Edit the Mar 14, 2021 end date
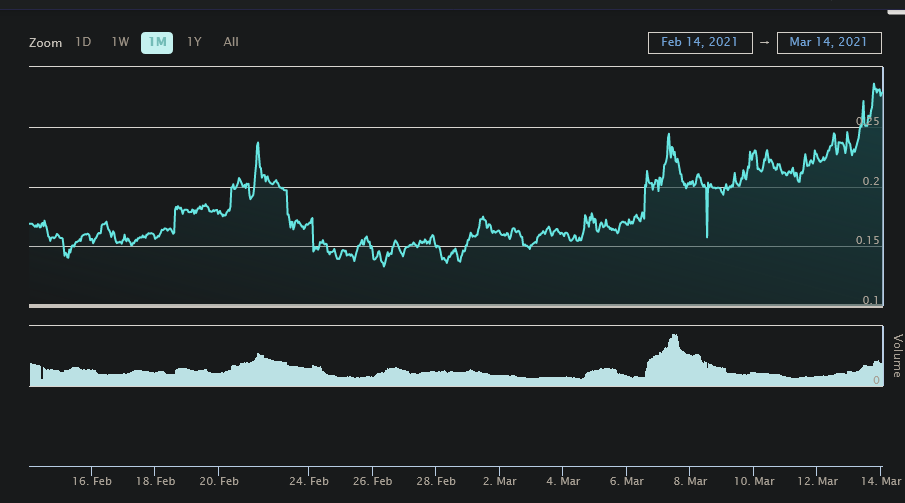 [x=829, y=42]
